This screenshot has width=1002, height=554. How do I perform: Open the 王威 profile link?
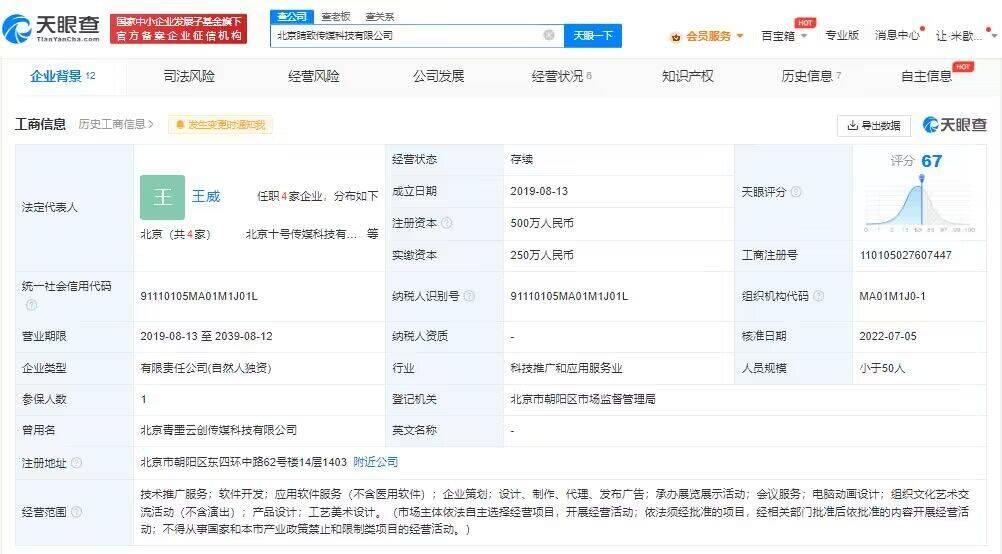point(206,196)
